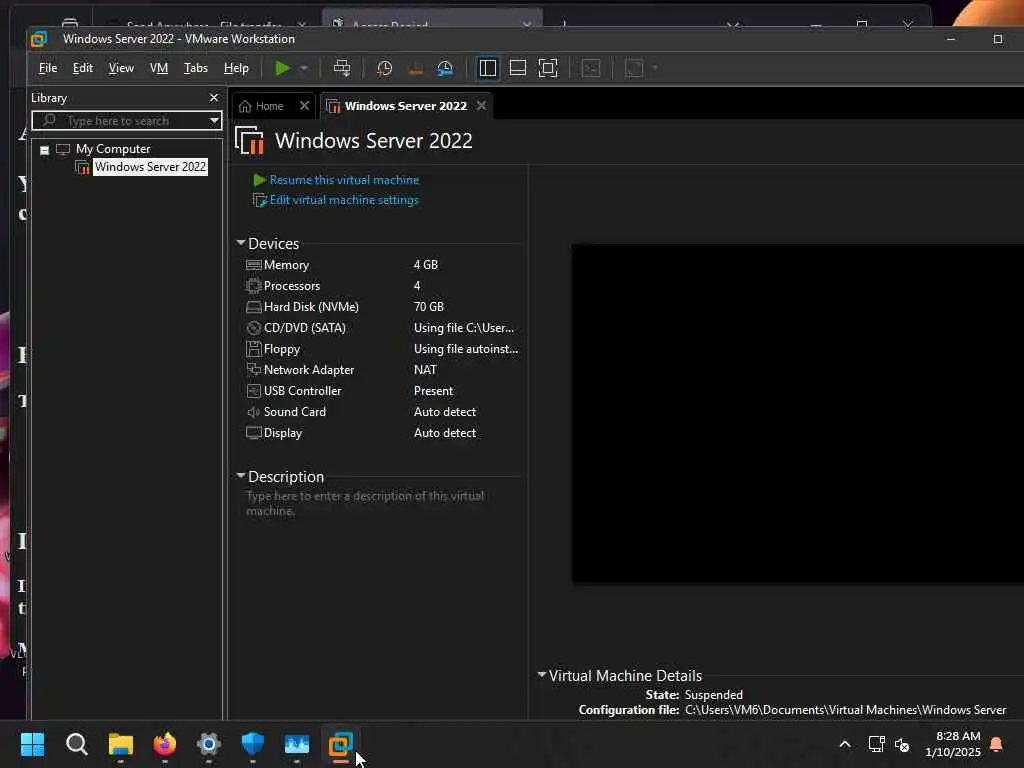Click the stretch guest display icon
This screenshot has height=768, width=1024.
click(x=634, y=68)
